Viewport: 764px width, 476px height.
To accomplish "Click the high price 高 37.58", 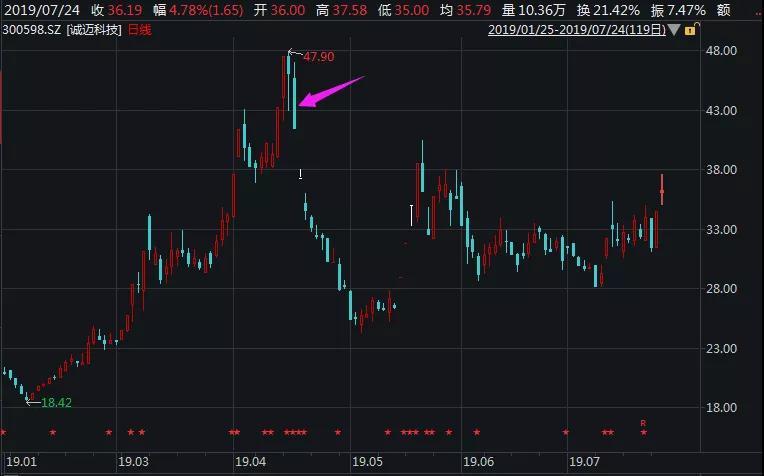I will [x=342, y=10].
